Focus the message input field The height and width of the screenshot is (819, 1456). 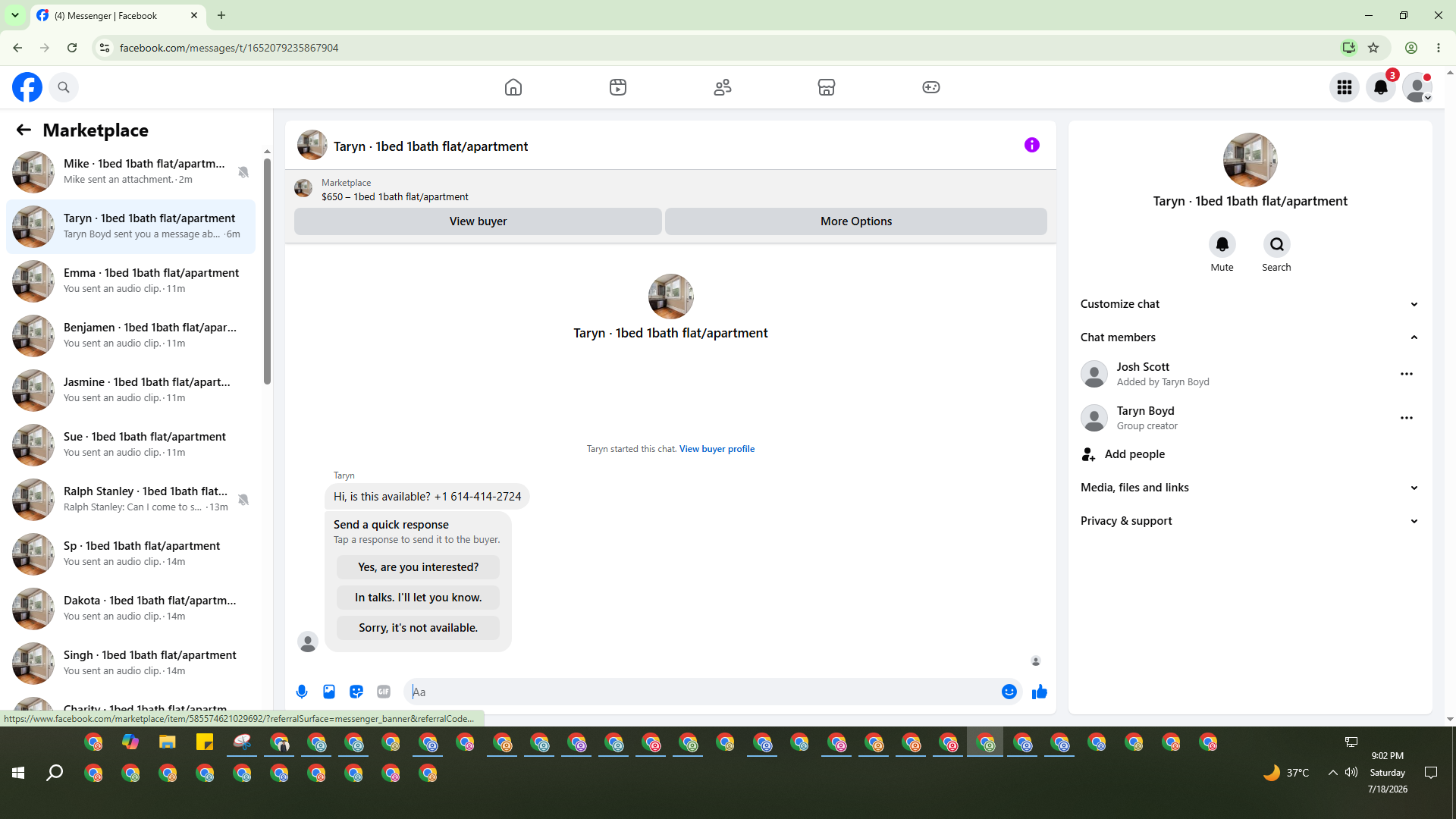click(704, 692)
